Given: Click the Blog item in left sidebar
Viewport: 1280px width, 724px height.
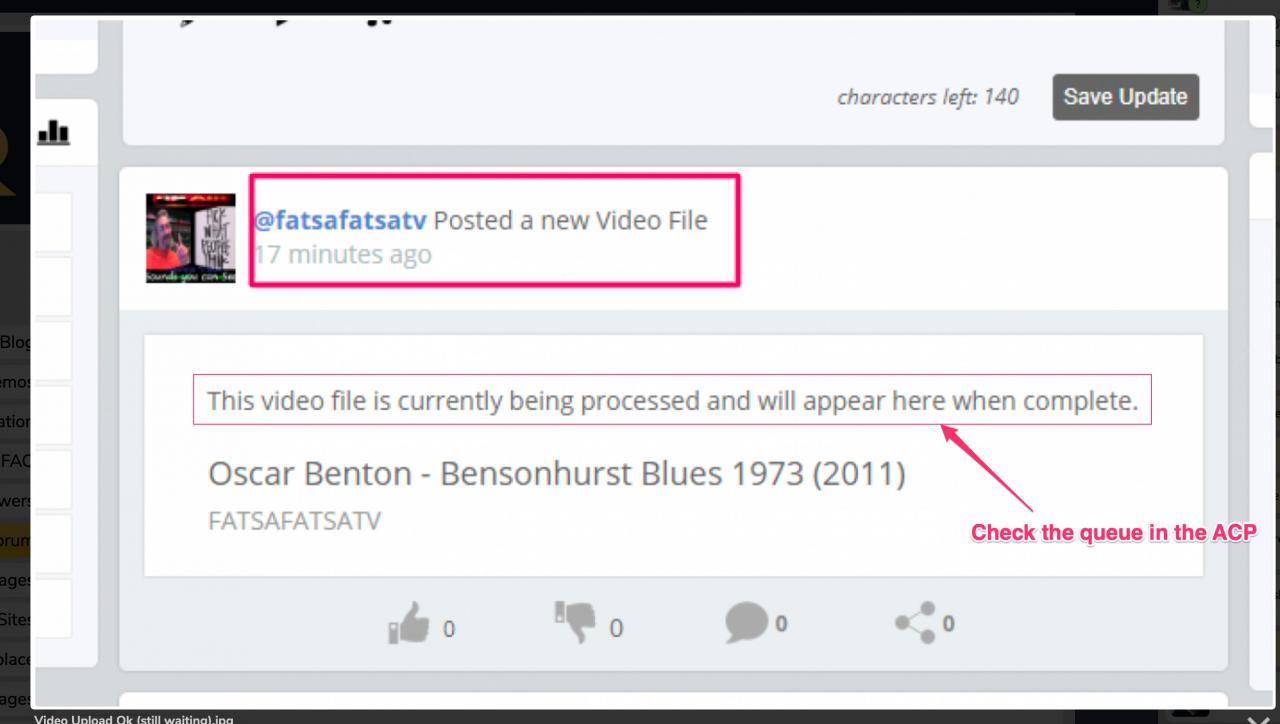Looking at the screenshot, I should 16,342.
